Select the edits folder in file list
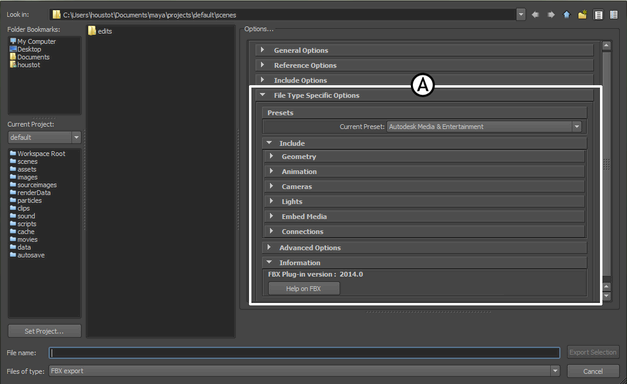The width and height of the screenshot is (627, 384). tap(100, 31)
